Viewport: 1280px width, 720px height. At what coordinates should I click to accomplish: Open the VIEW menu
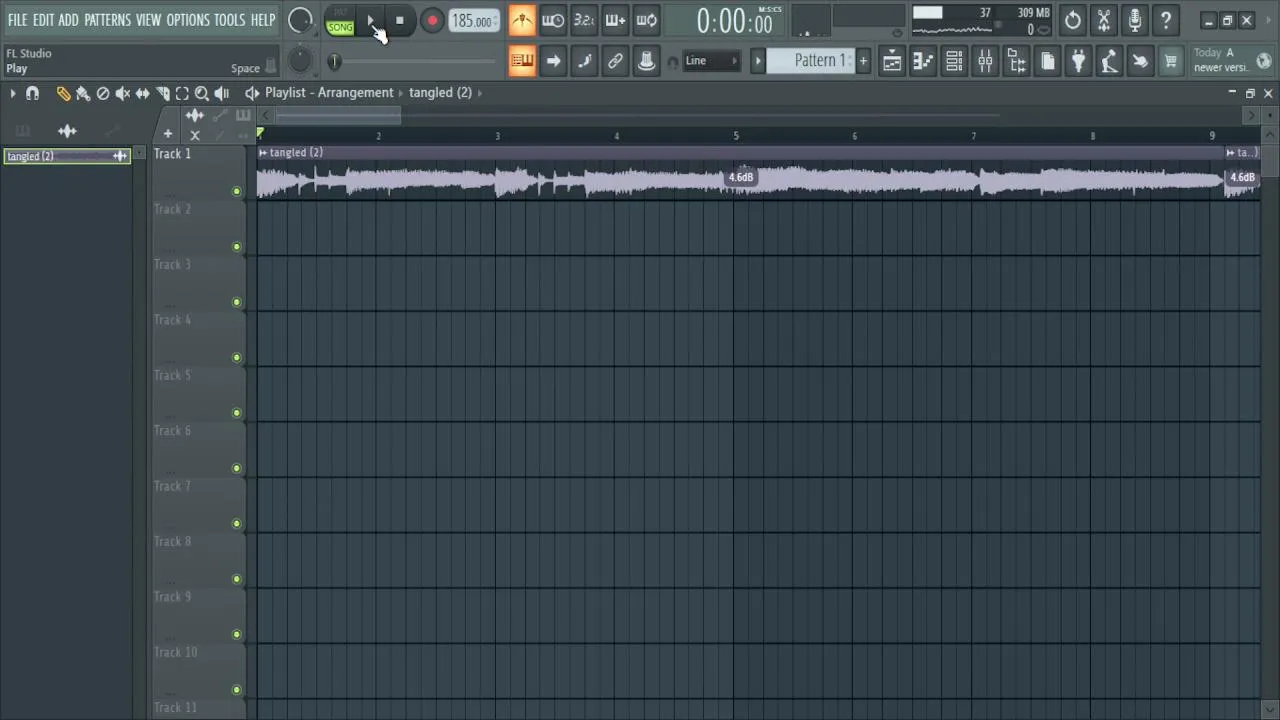(148, 20)
